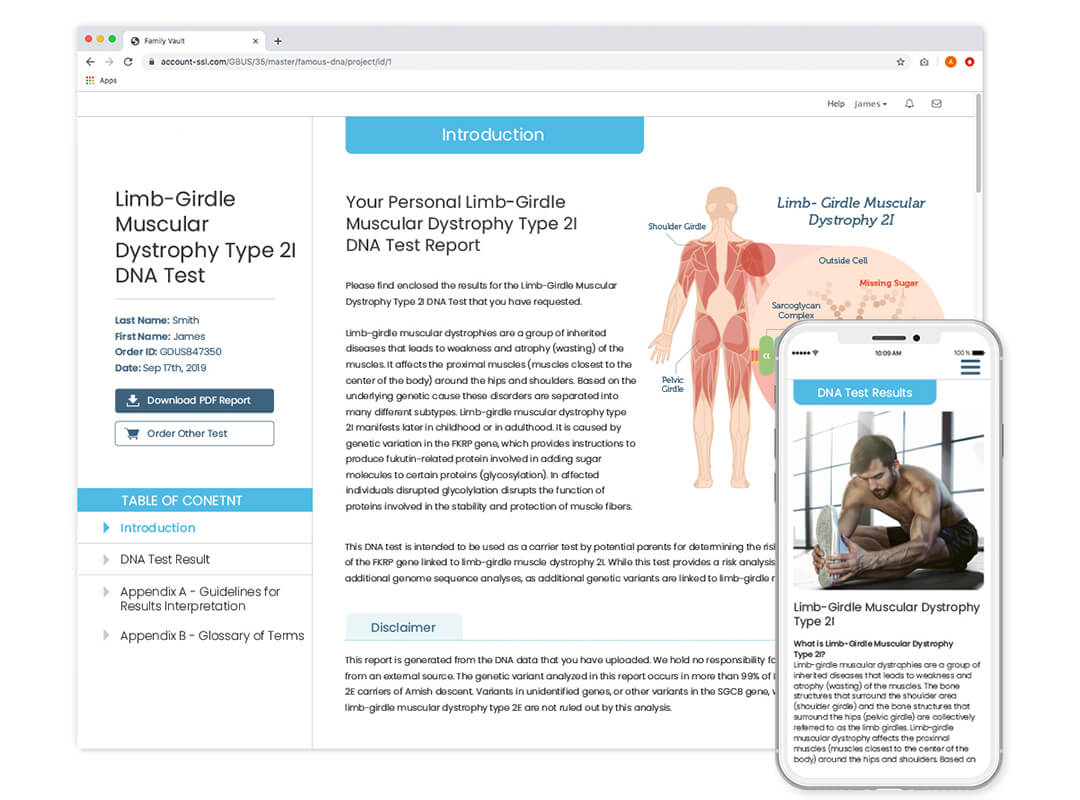Click the lock icon in the address bar
Screen dimensions: 1080x800
(x=152, y=62)
